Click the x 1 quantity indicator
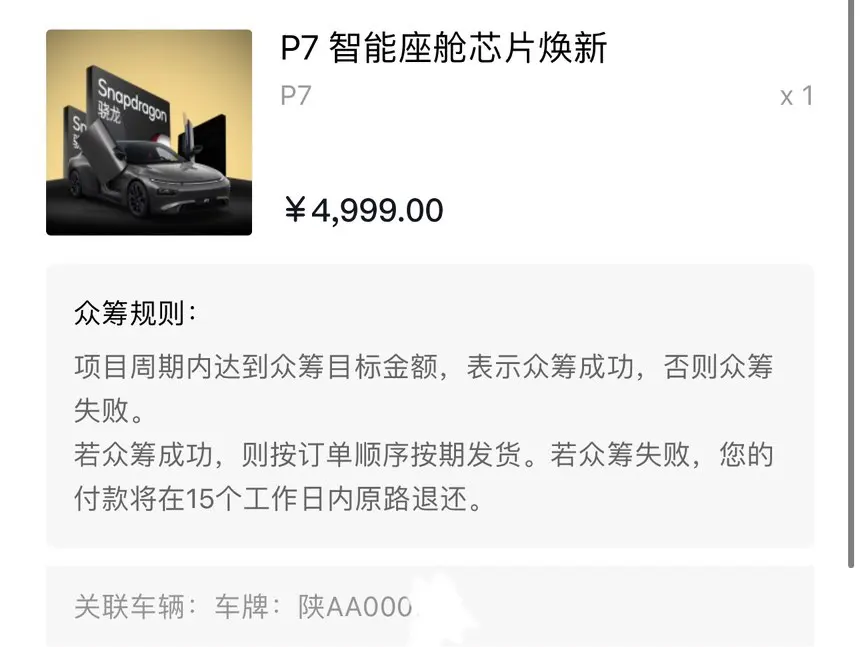 [796, 97]
